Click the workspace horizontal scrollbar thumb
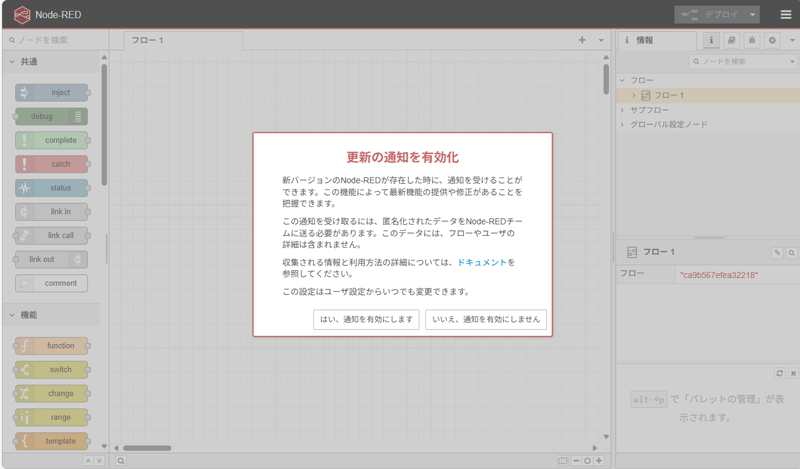 coord(147,448)
